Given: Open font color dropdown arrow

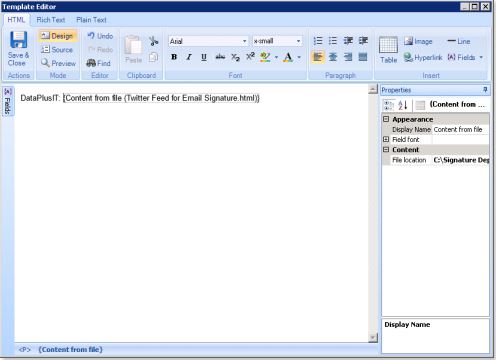Looking at the screenshot, I should 299,57.
